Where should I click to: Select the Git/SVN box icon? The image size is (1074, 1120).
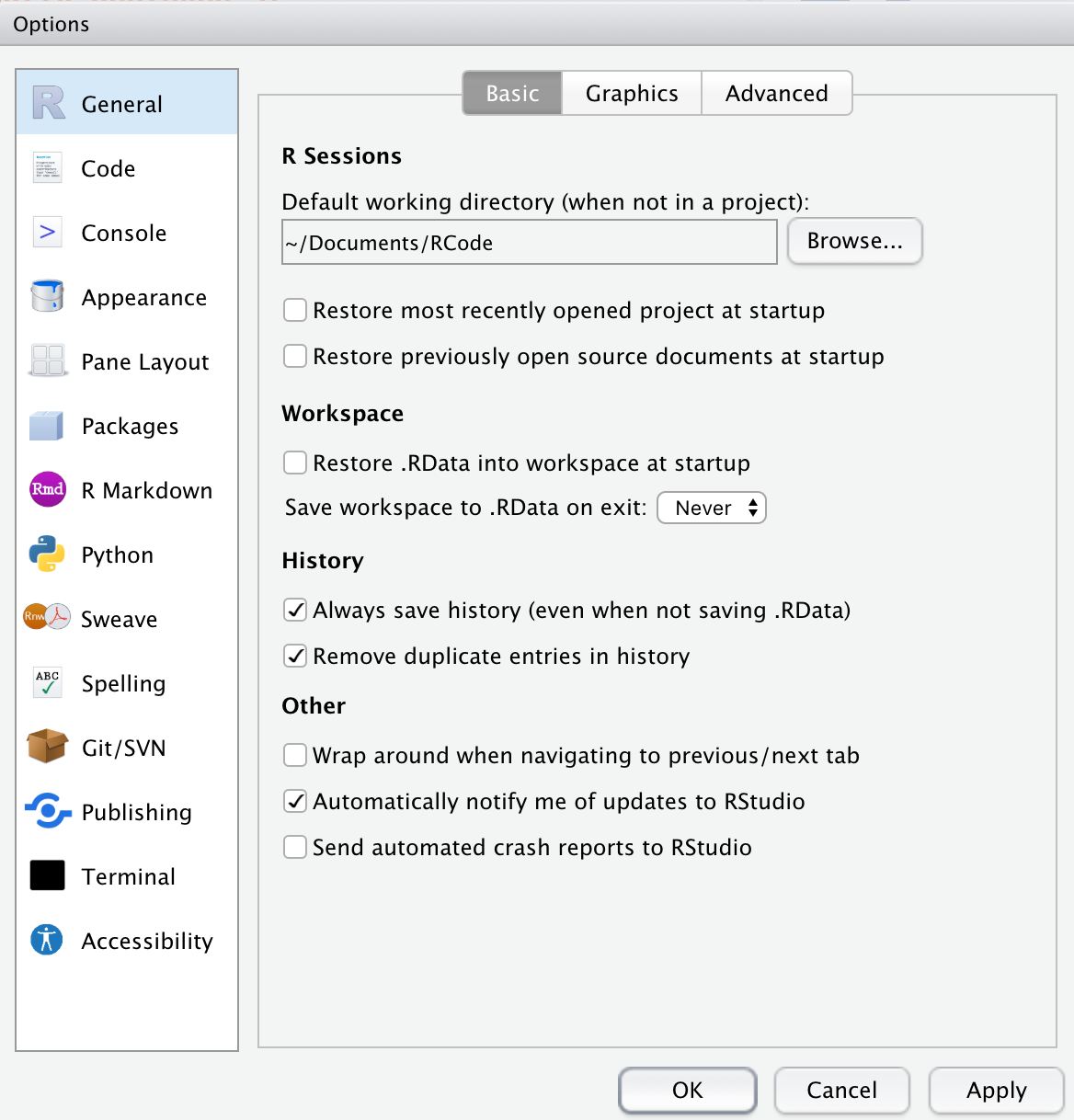(47, 748)
